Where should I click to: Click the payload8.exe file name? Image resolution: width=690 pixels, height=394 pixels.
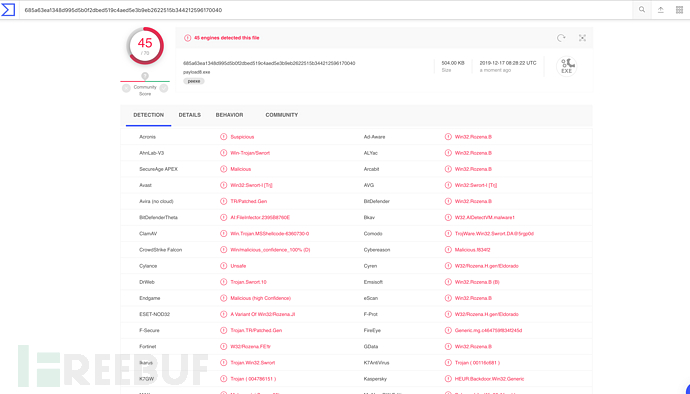point(197,72)
